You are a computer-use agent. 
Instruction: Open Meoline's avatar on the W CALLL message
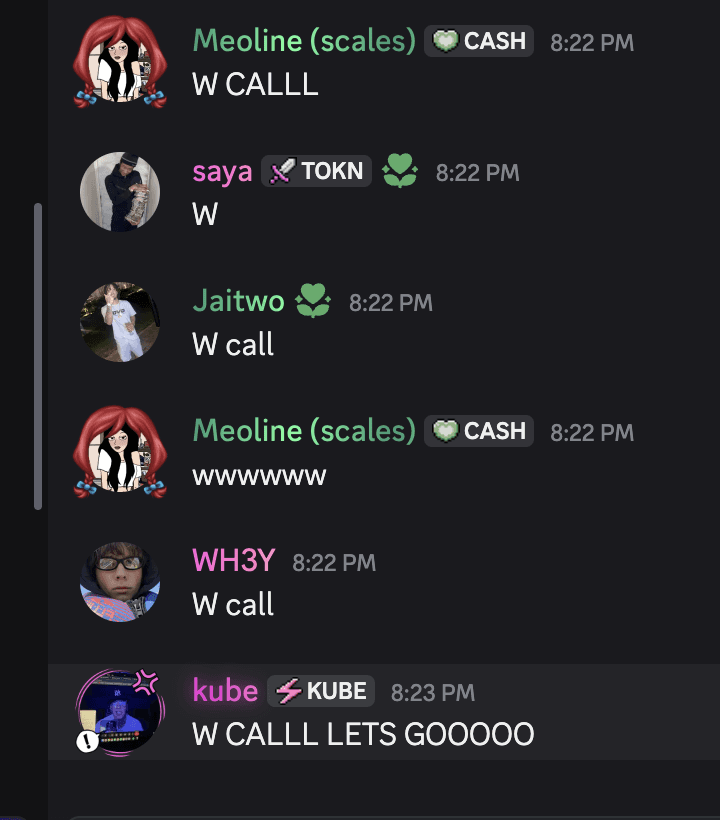(x=120, y=62)
